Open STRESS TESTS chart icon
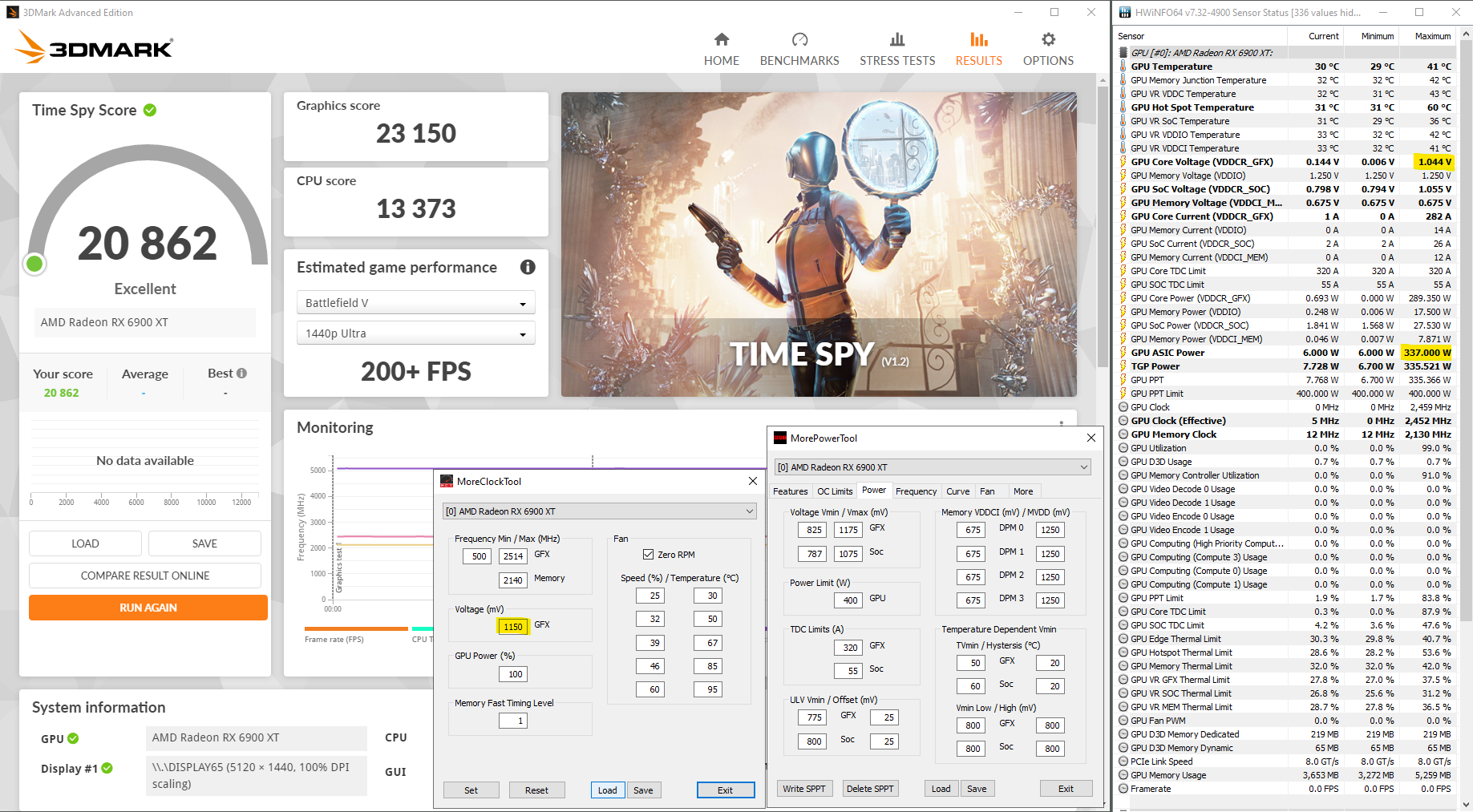Image resolution: width=1473 pixels, height=812 pixels. pyautogui.click(x=897, y=39)
